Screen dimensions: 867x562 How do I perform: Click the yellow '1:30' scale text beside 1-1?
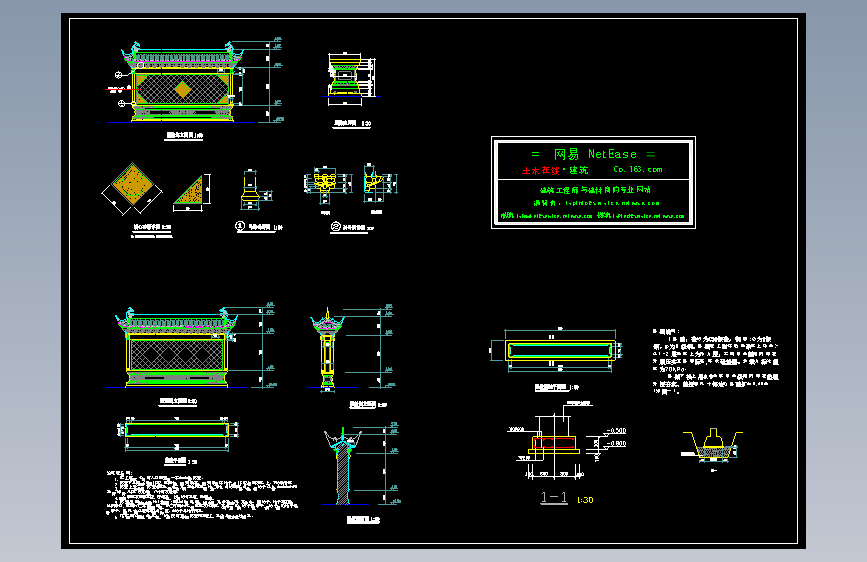(585, 500)
